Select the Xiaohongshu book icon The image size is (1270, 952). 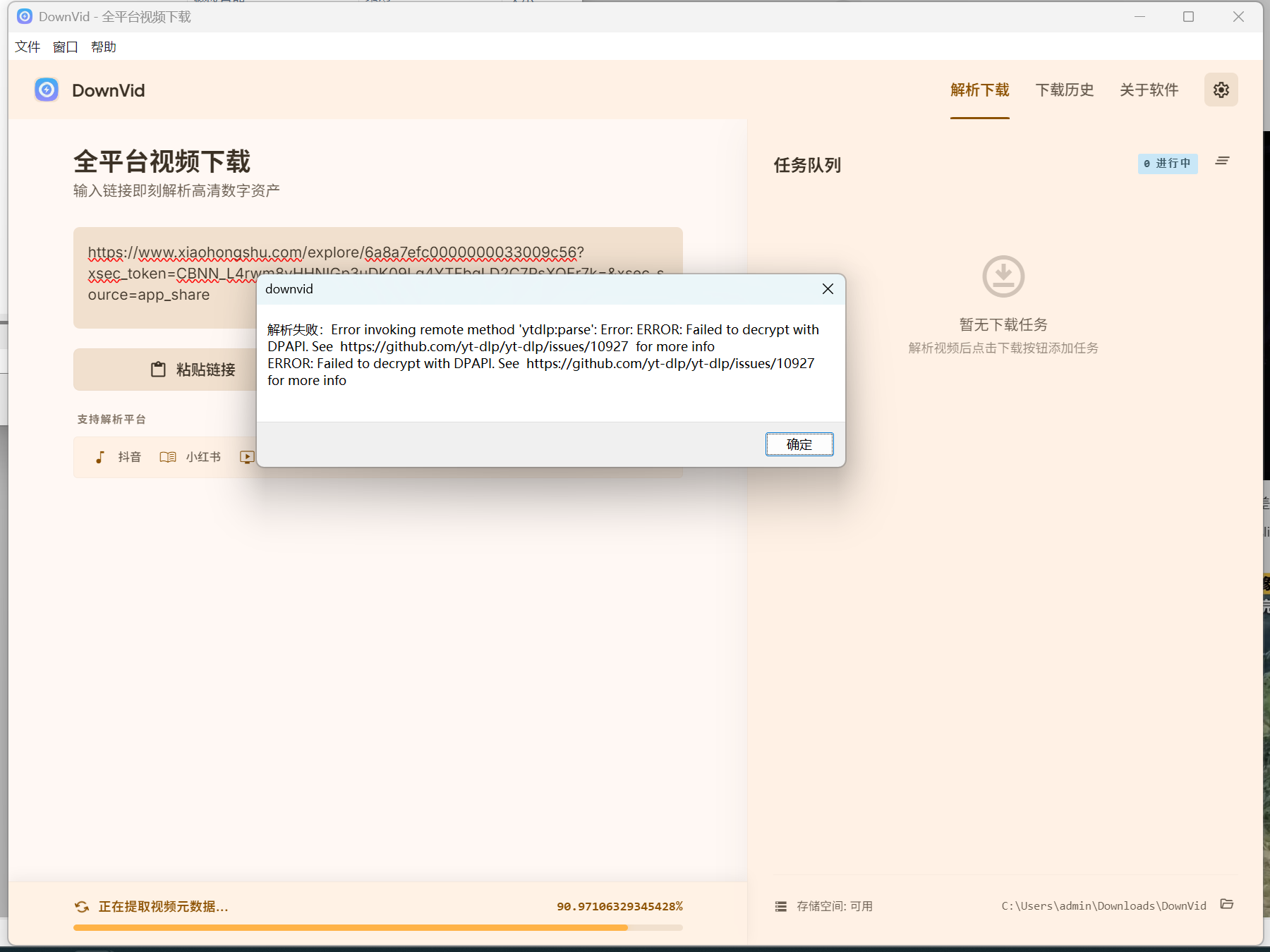coord(168,457)
